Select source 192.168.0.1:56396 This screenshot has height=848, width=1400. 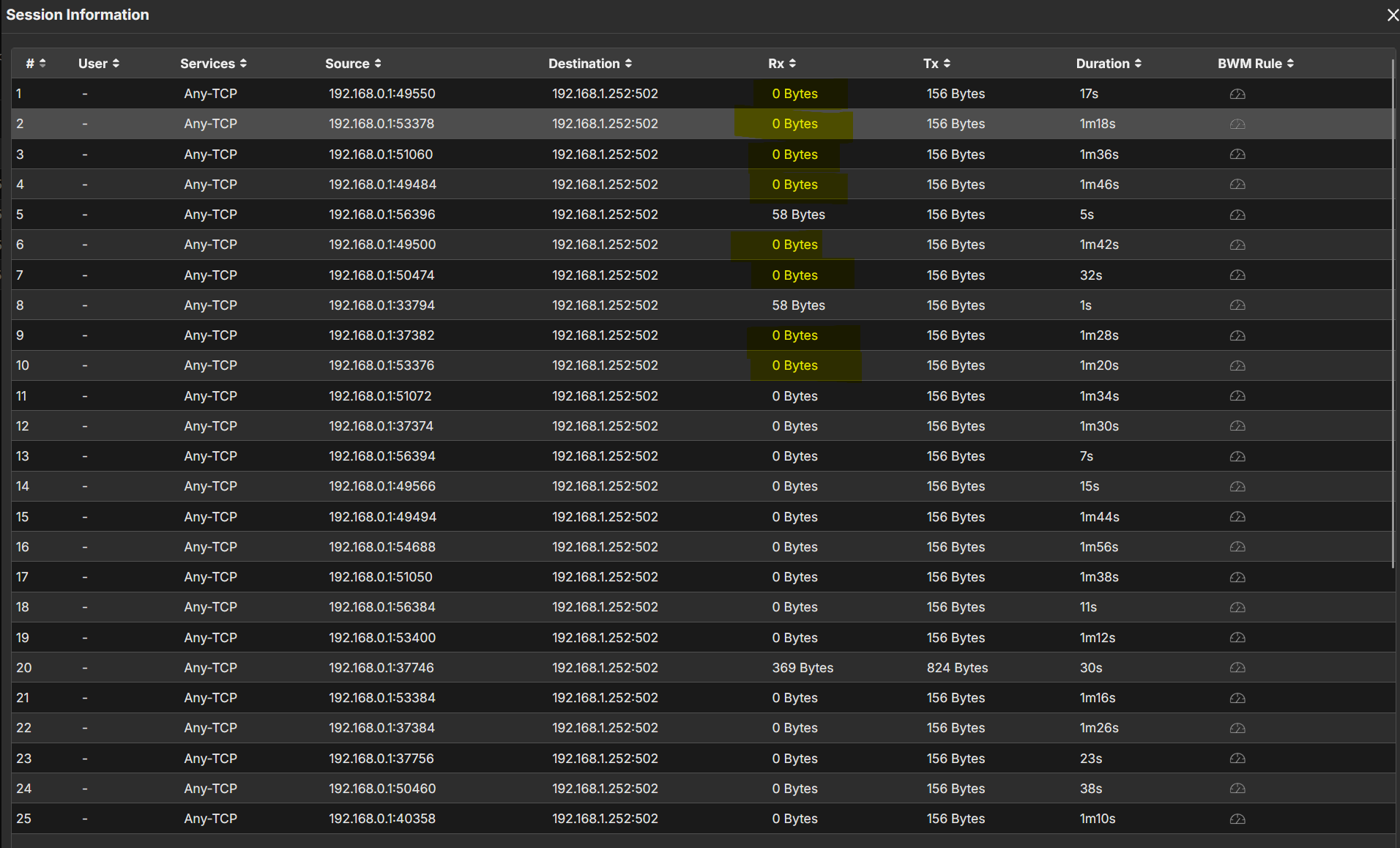382,215
